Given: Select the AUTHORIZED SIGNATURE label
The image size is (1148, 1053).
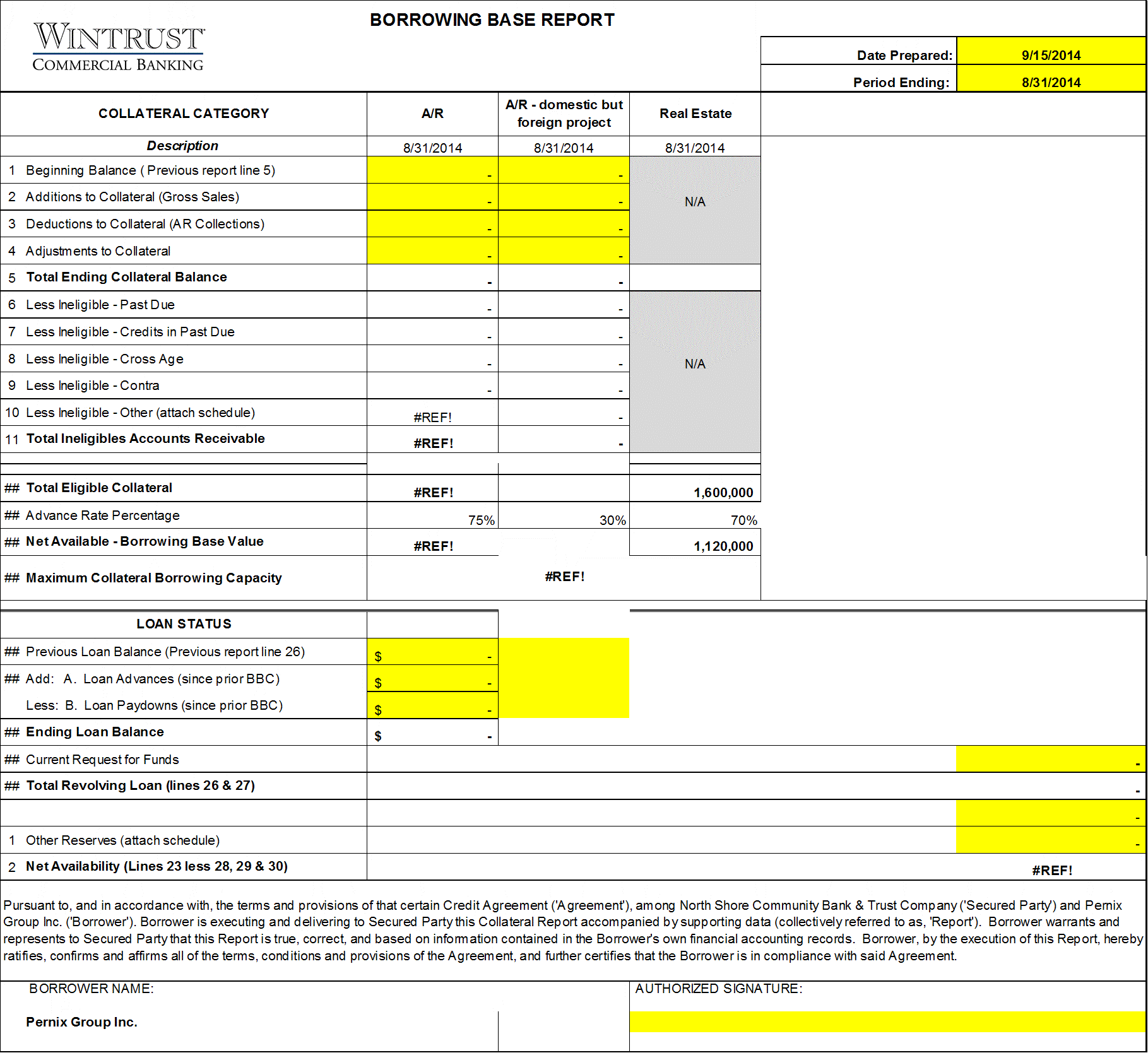Looking at the screenshot, I should coord(719,989).
